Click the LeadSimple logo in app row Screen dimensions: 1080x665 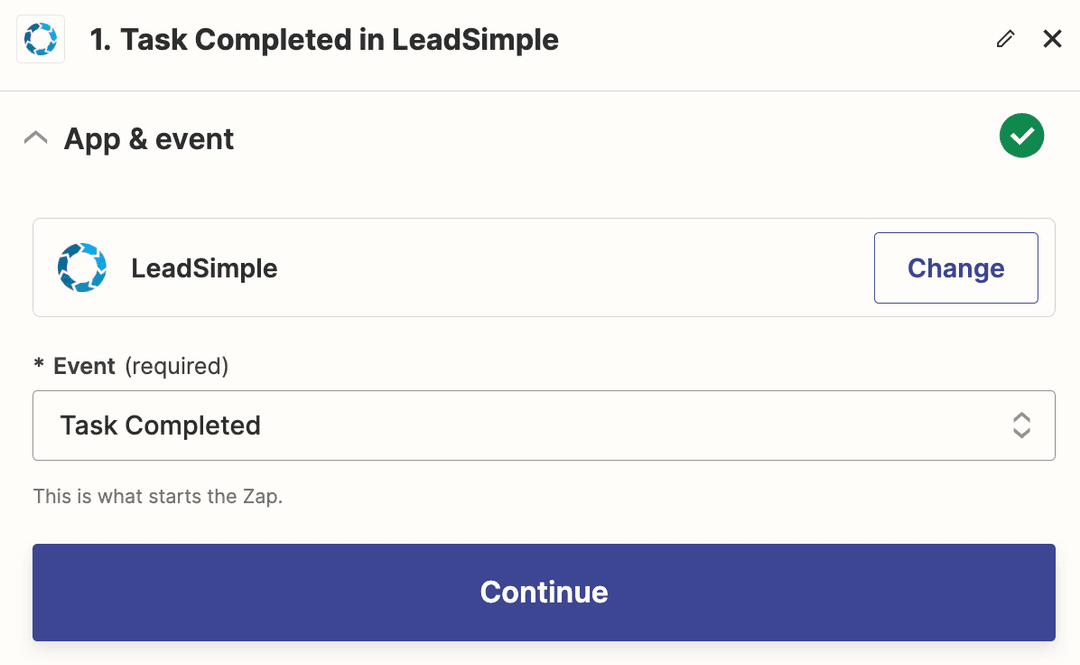click(x=81, y=268)
